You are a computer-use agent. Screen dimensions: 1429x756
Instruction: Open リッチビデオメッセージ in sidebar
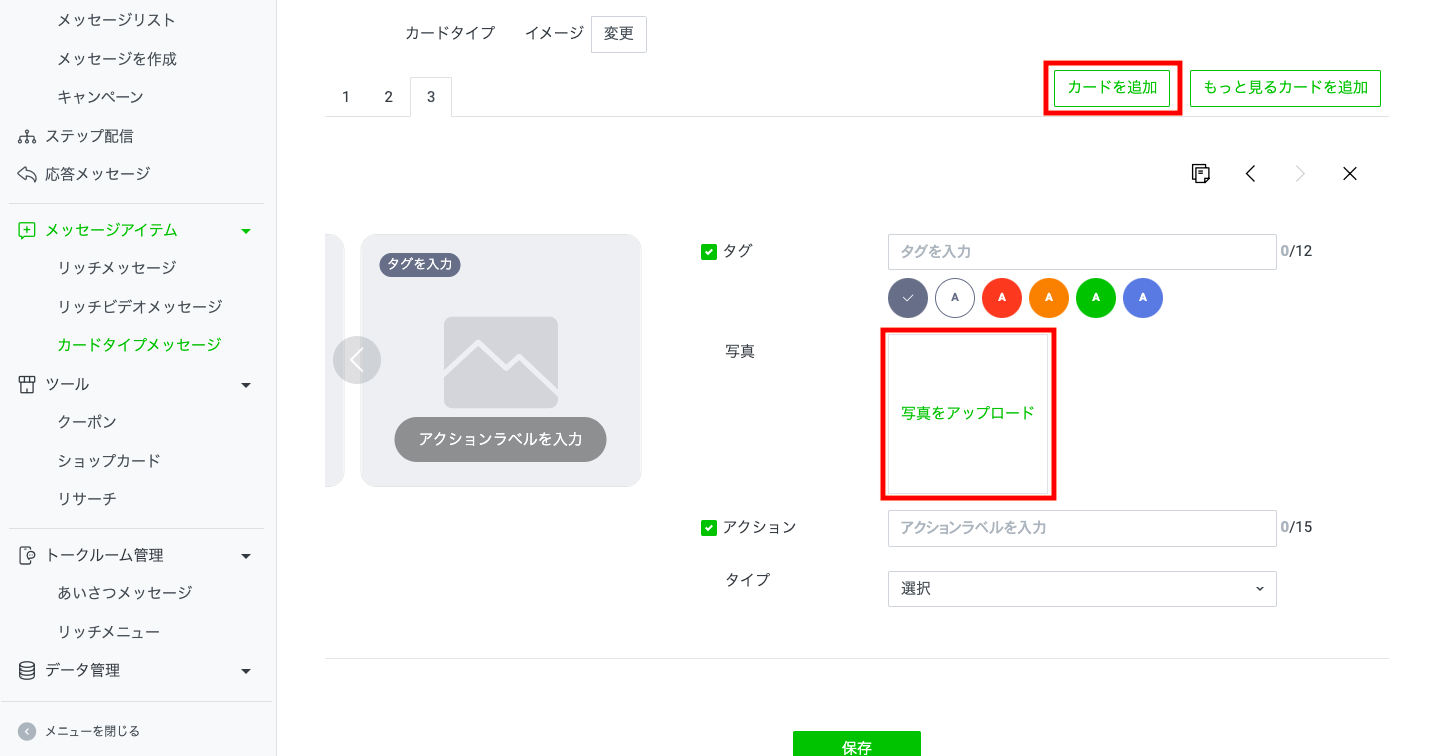pos(139,307)
